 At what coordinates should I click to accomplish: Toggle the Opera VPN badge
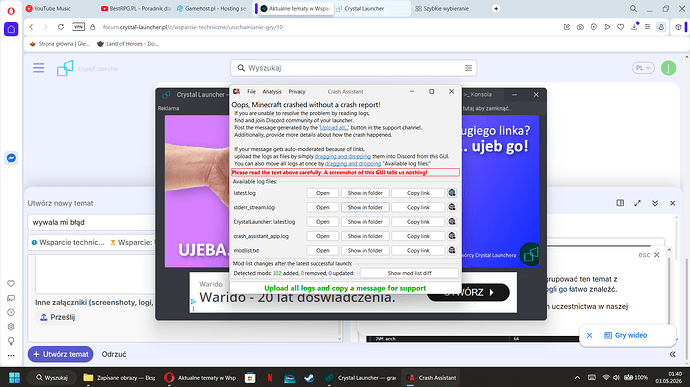(x=78, y=27)
